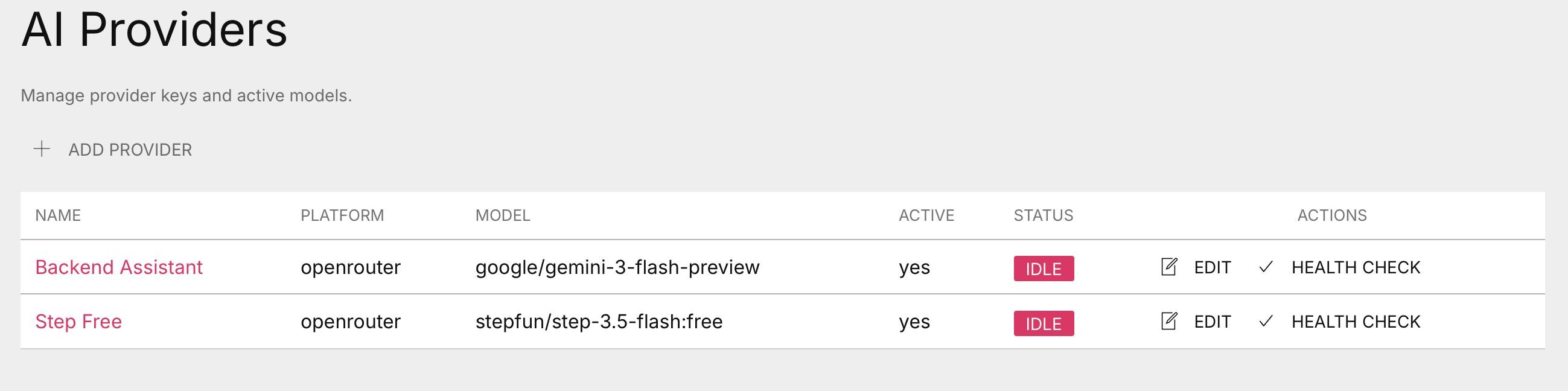The width and height of the screenshot is (1568, 391).
Task: Click the checkmark icon in Step Free row
Action: [x=1266, y=321]
